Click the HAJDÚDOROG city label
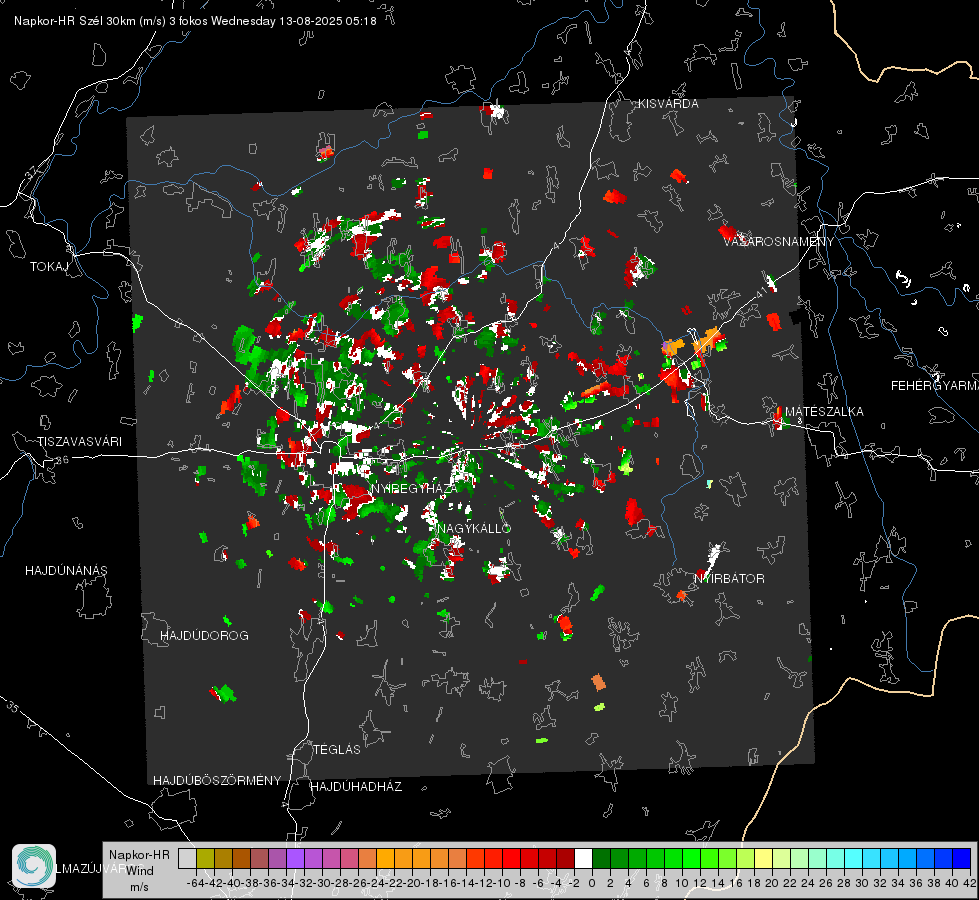Screen dimensions: 979x900 [204, 636]
